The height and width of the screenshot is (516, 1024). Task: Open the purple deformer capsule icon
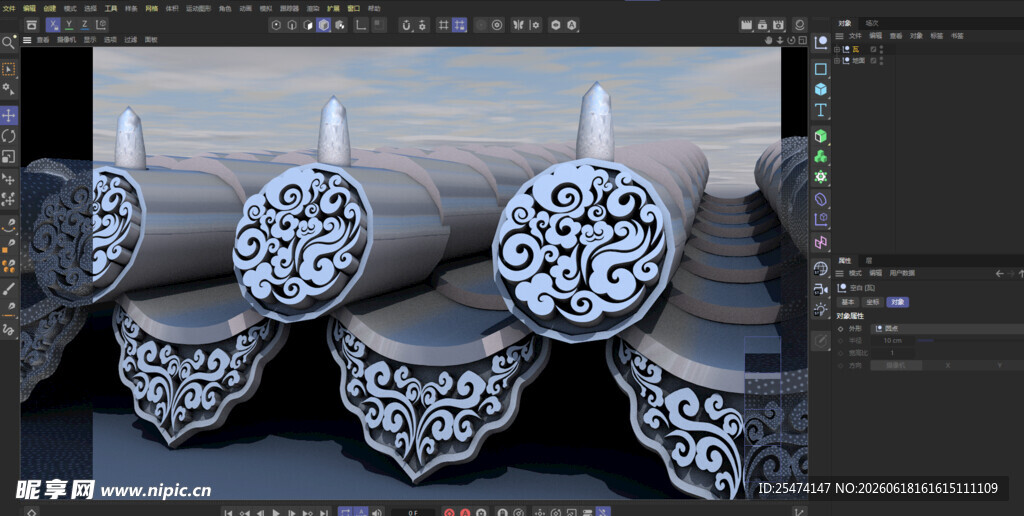821,199
